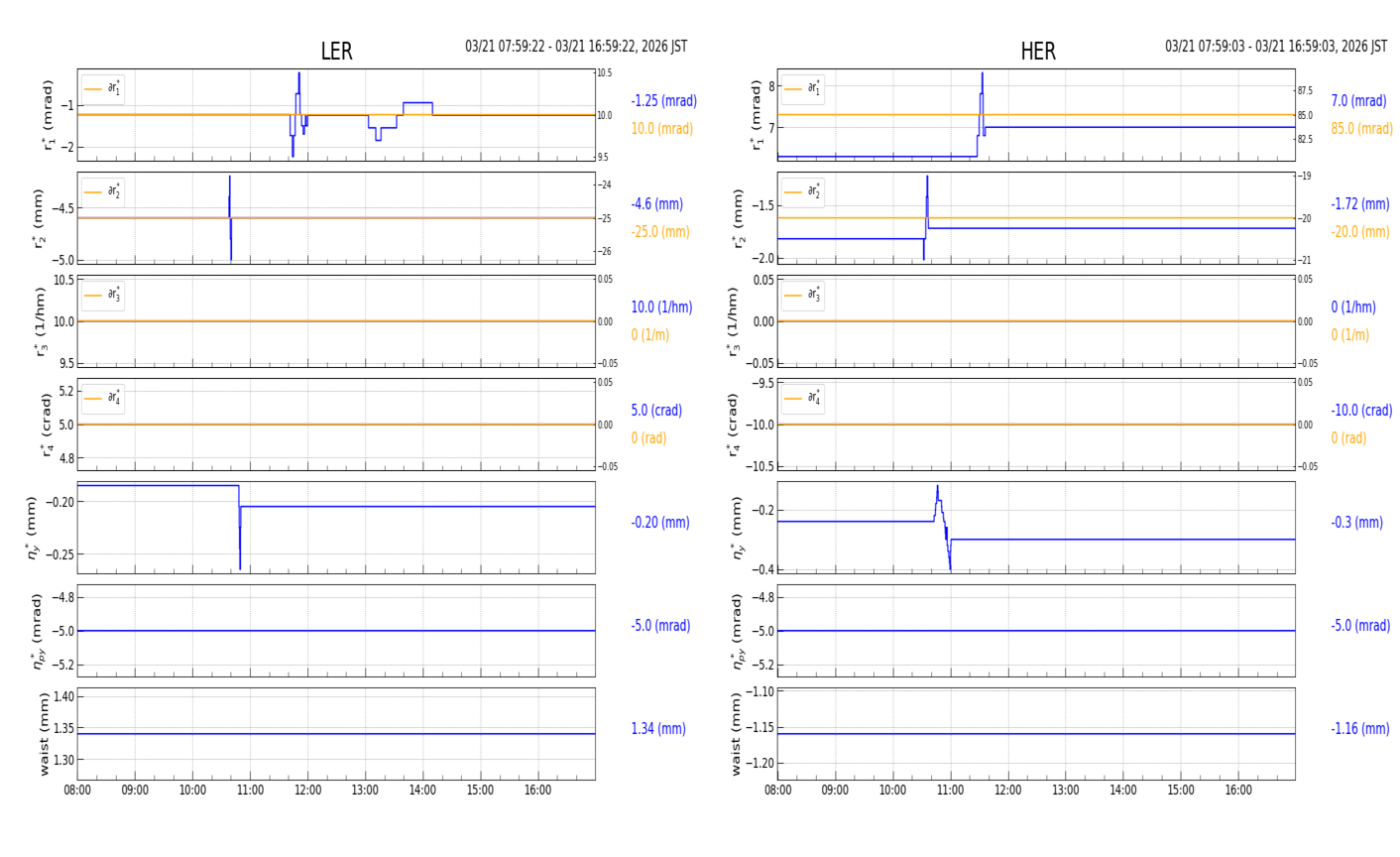Click the LER r2* (mm) axis label
The width and height of the screenshot is (1400, 857).
pyautogui.click(x=42, y=218)
